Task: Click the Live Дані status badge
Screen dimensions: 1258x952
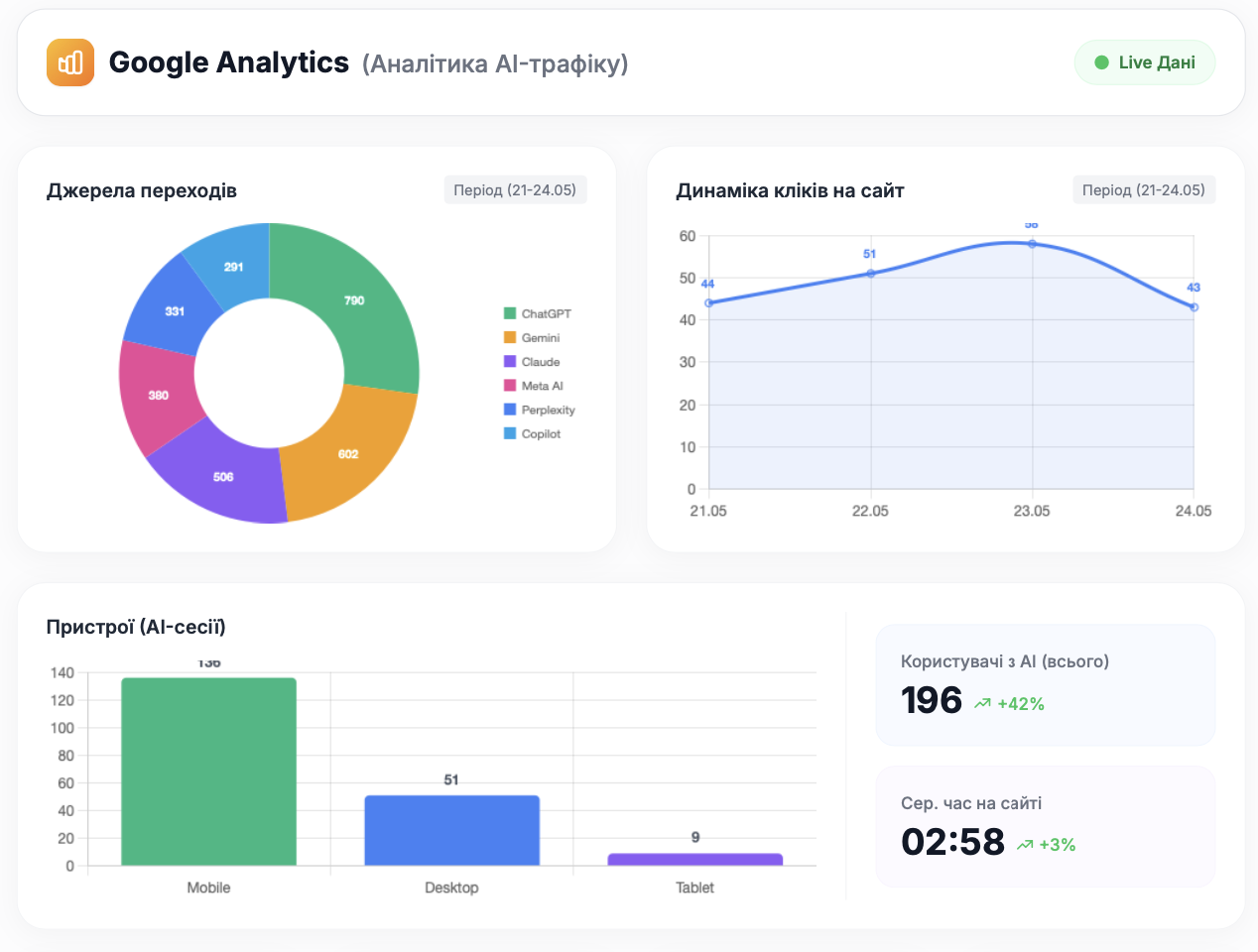Action: click(x=1145, y=62)
